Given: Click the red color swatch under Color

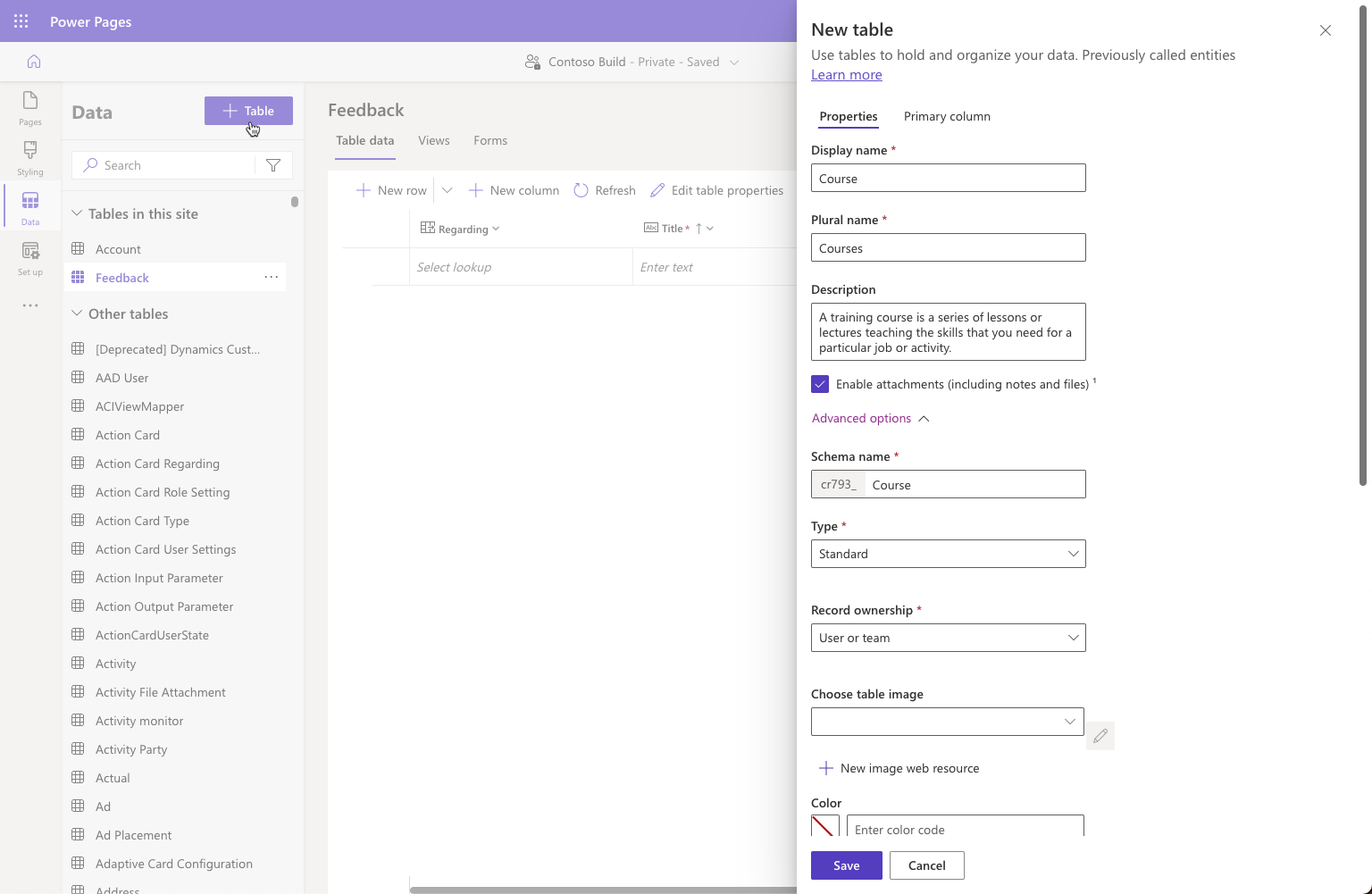Looking at the screenshot, I should (x=824, y=827).
